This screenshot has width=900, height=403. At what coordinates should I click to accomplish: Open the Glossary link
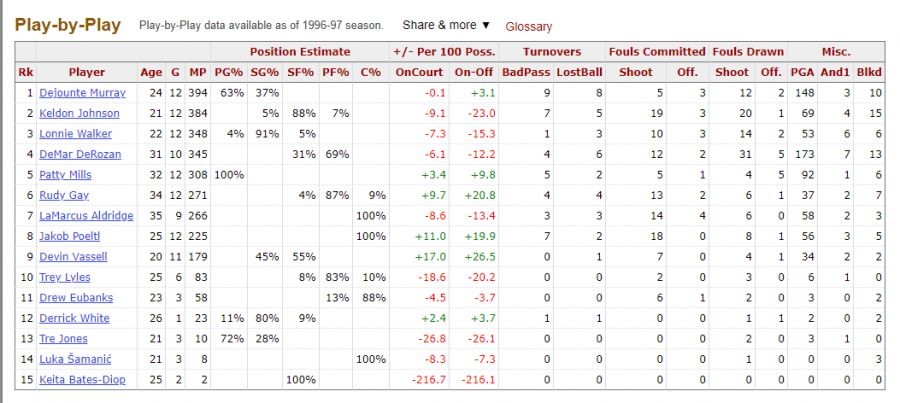(528, 26)
